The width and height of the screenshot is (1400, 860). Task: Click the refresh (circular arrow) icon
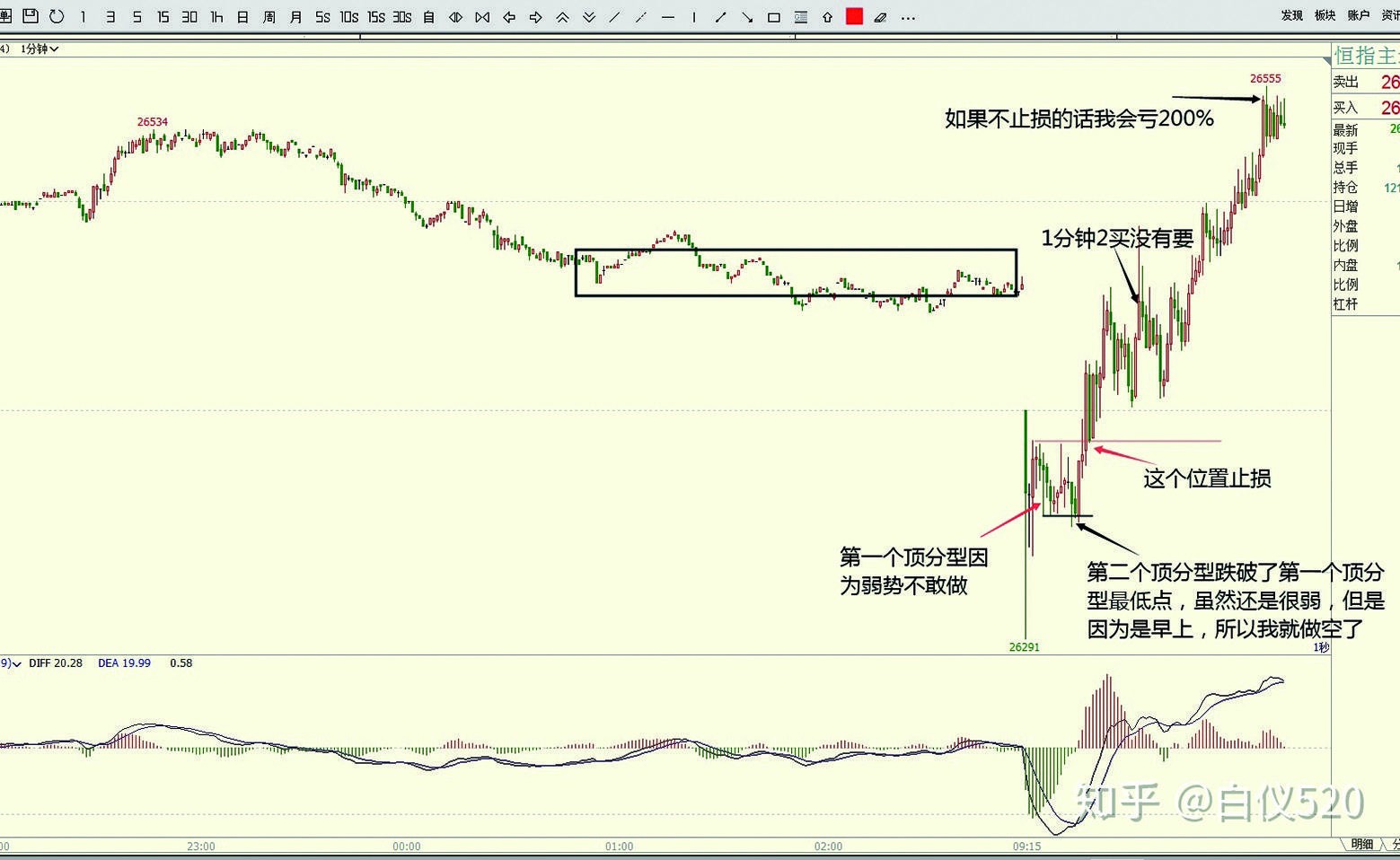point(57,16)
